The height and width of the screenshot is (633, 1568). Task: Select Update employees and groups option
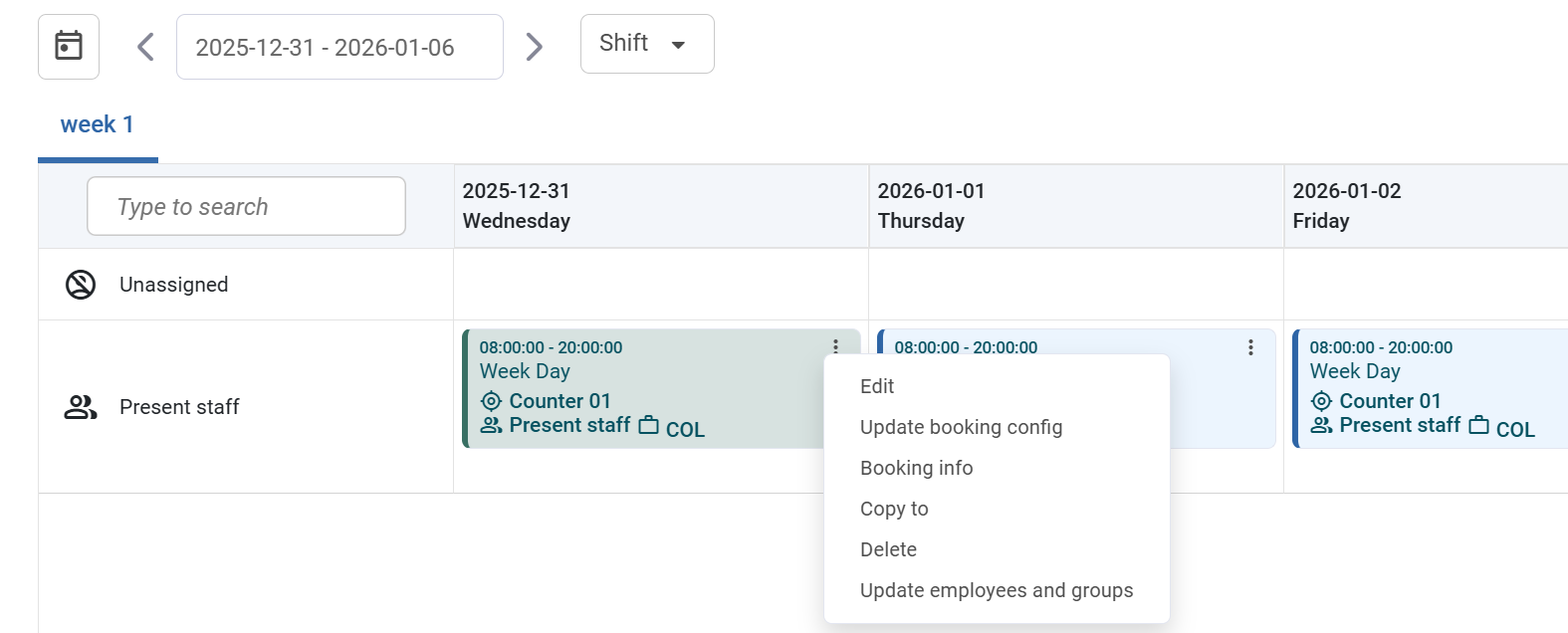click(x=997, y=590)
